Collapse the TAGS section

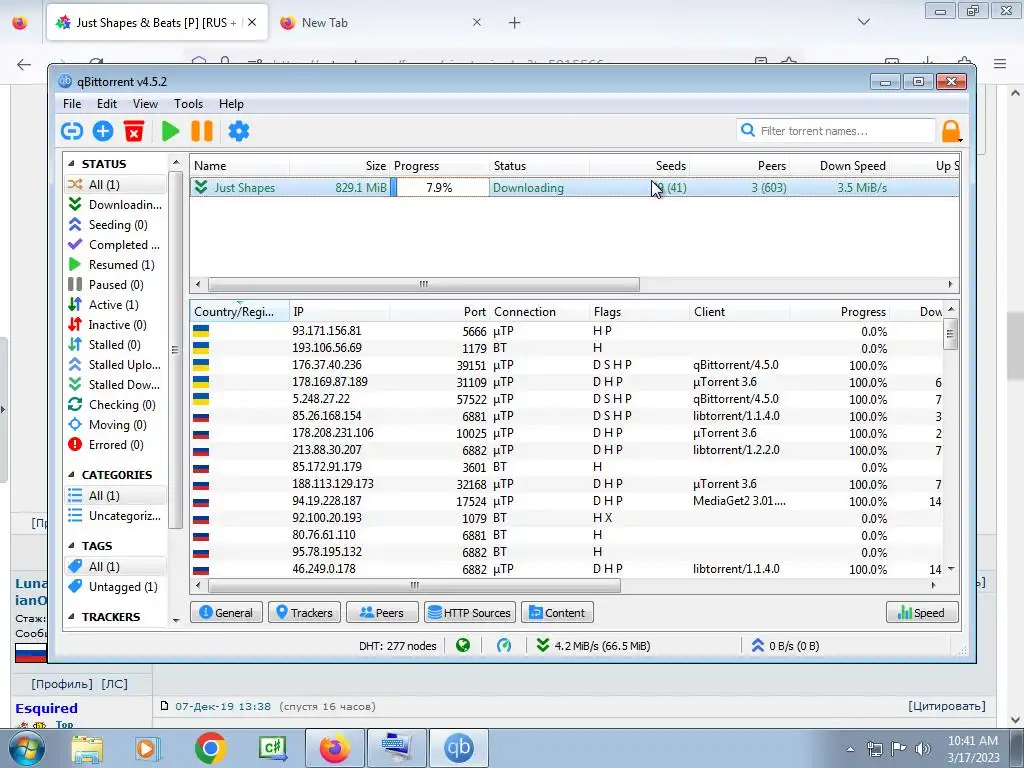tap(71, 546)
